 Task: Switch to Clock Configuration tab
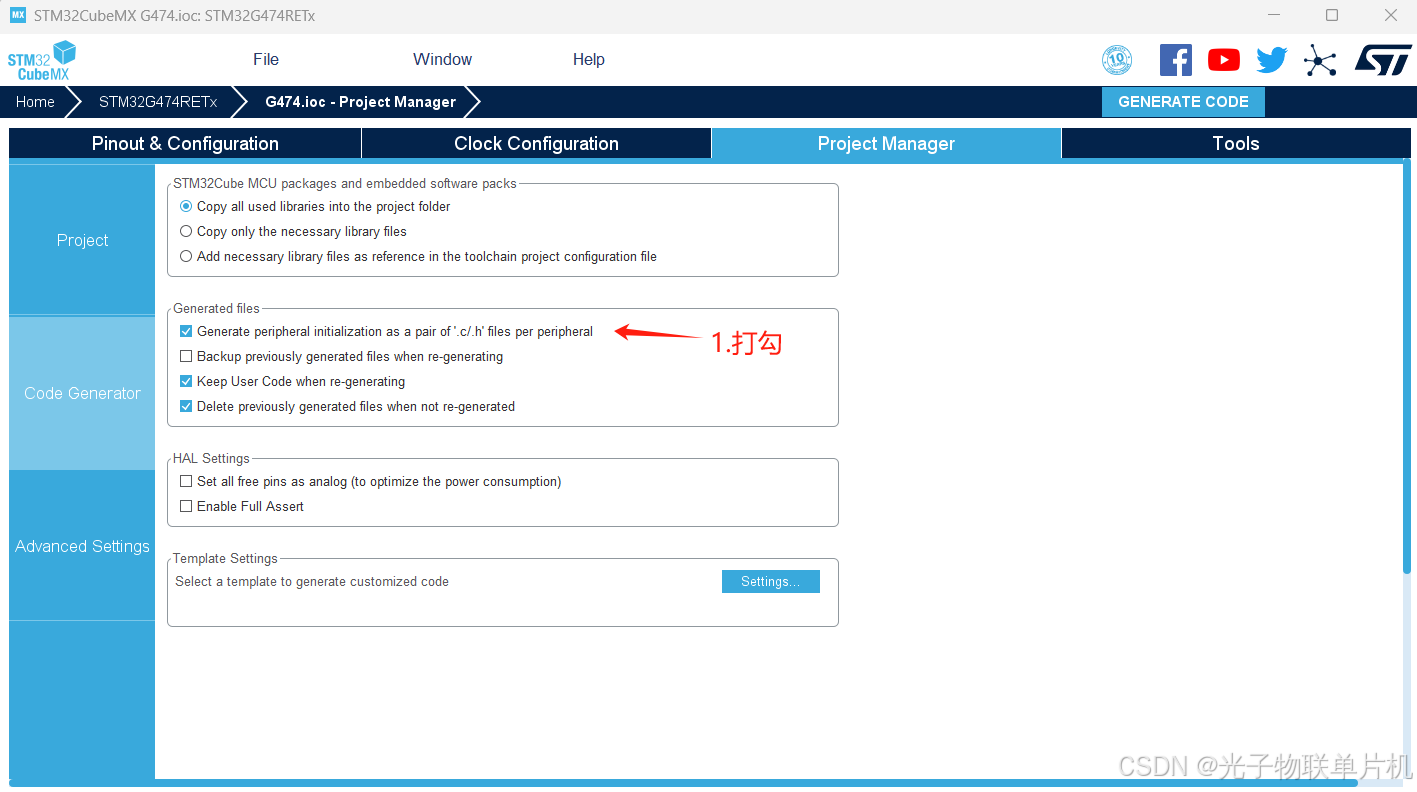(x=536, y=143)
